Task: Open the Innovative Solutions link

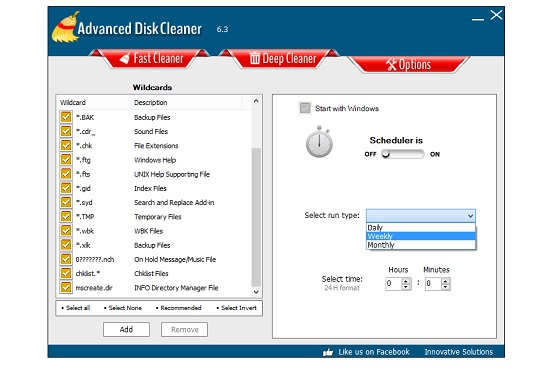Action: (458, 352)
